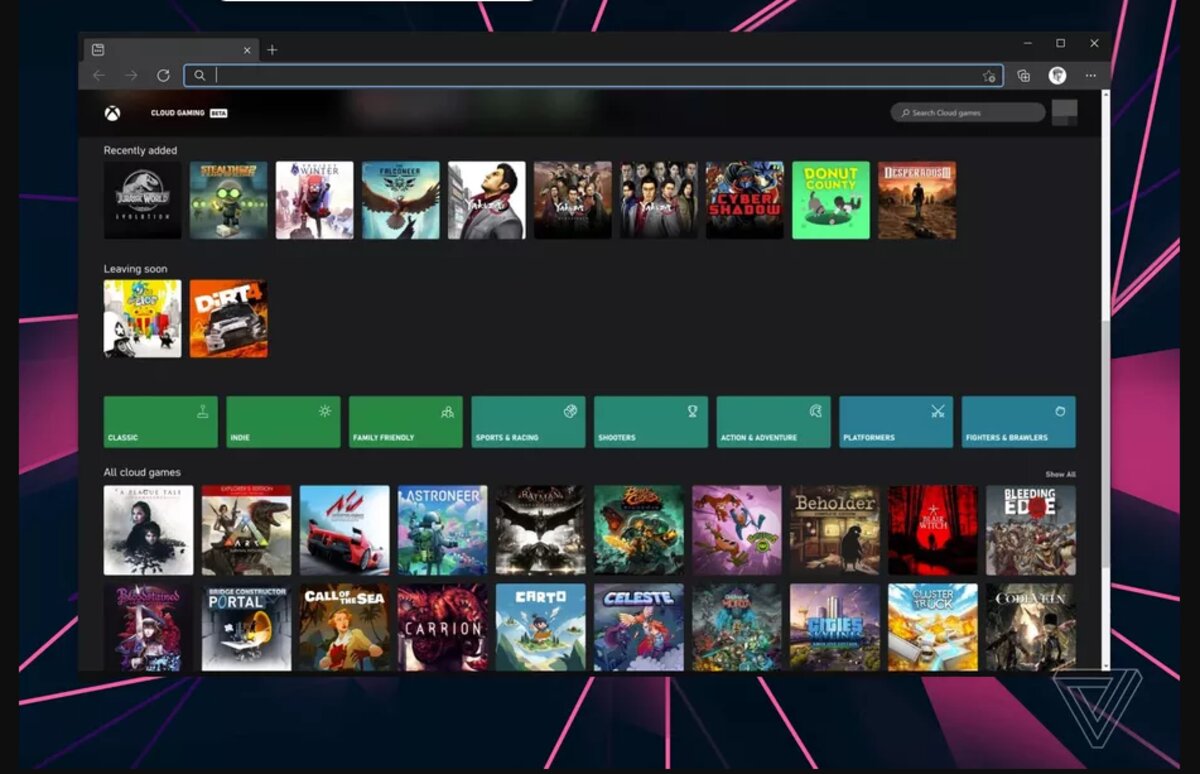The height and width of the screenshot is (774, 1200).
Task: Open the Desperados III game tile
Action: coord(917,200)
